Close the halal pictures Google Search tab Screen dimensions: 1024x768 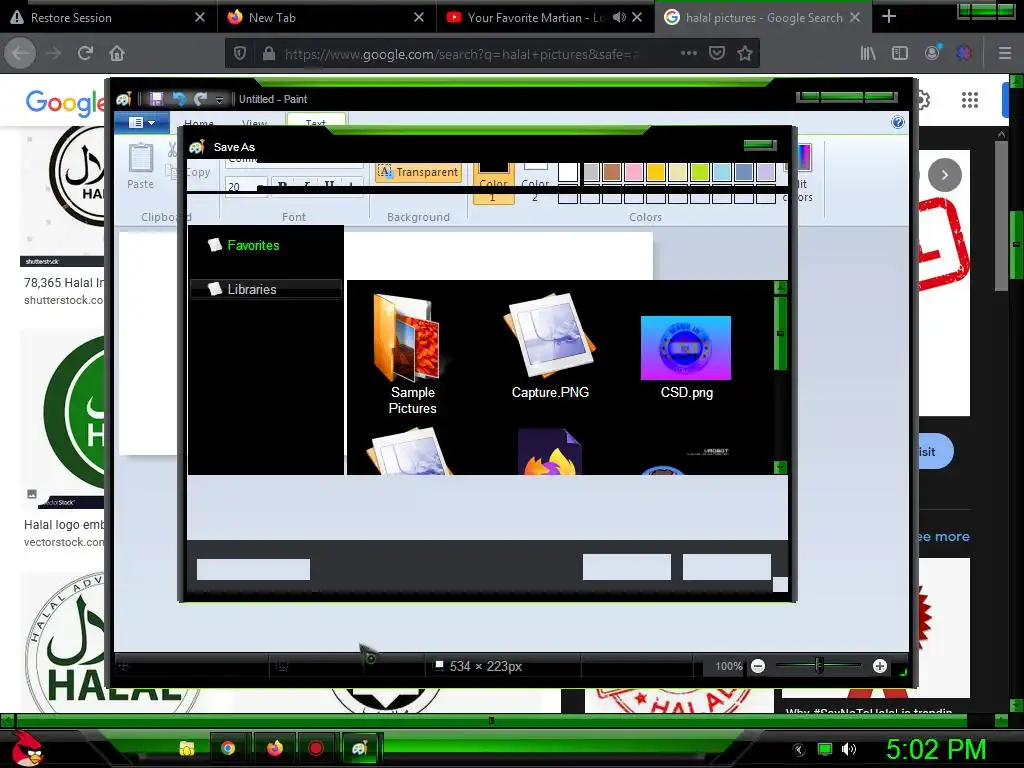tap(855, 18)
